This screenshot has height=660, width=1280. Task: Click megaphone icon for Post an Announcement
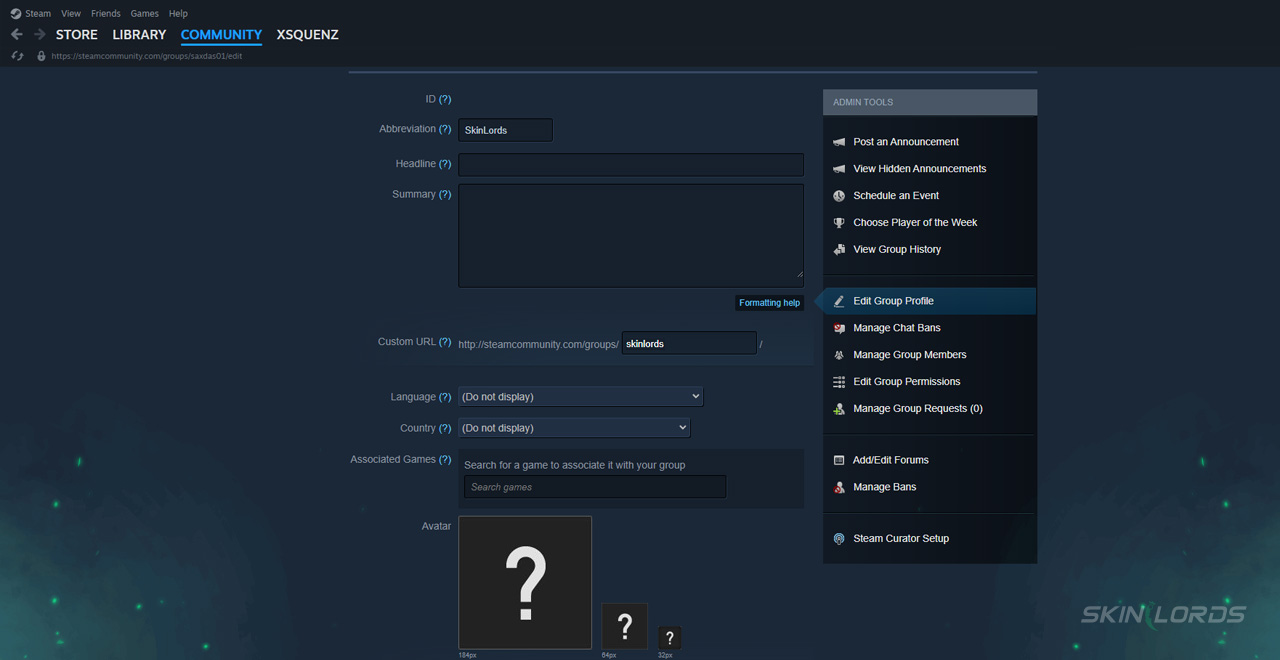[839, 142]
